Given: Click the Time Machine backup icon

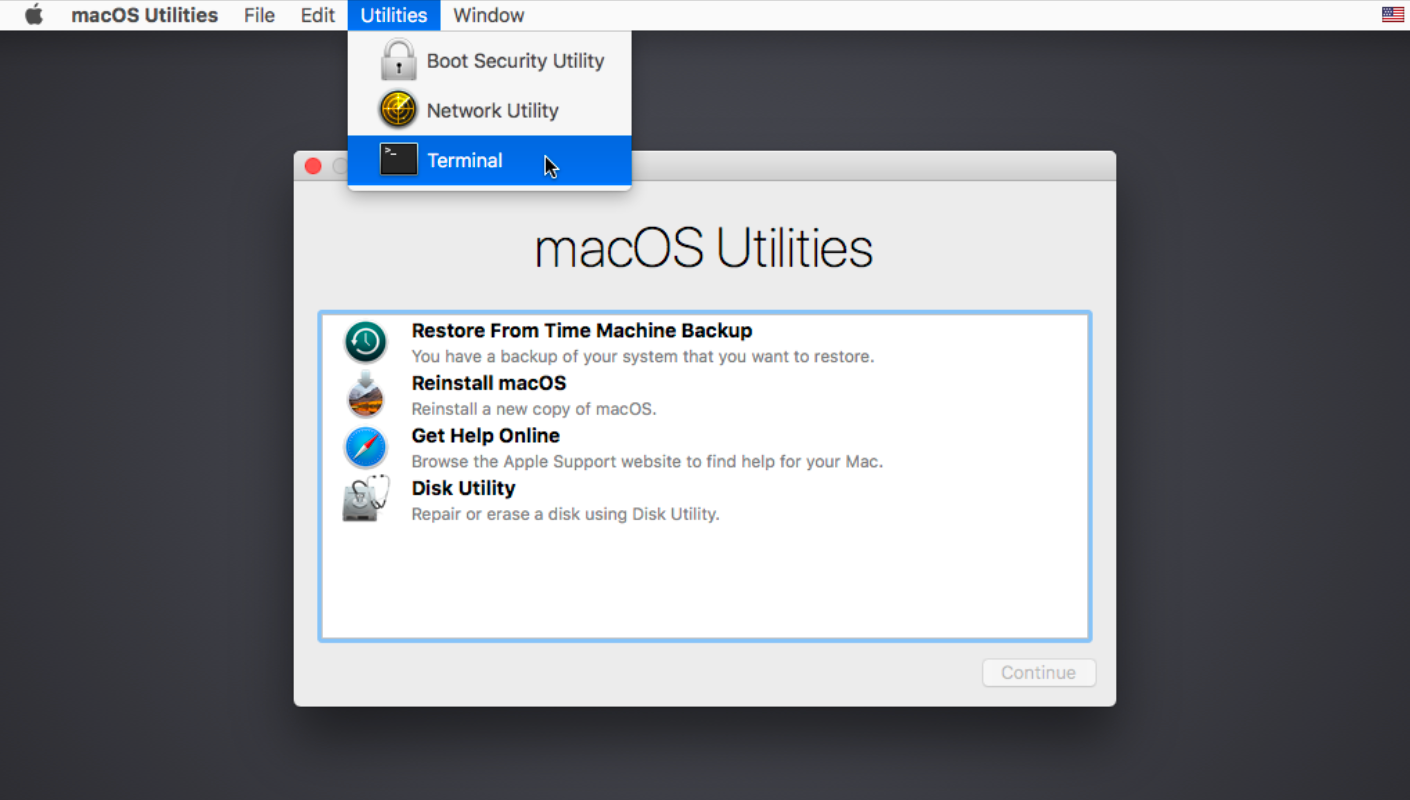Looking at the screenshot, I should pos(366,342).
